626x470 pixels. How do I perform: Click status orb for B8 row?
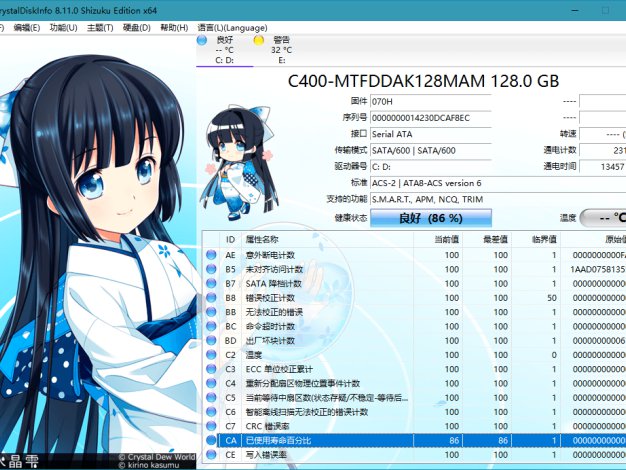[x=211, y=298]
